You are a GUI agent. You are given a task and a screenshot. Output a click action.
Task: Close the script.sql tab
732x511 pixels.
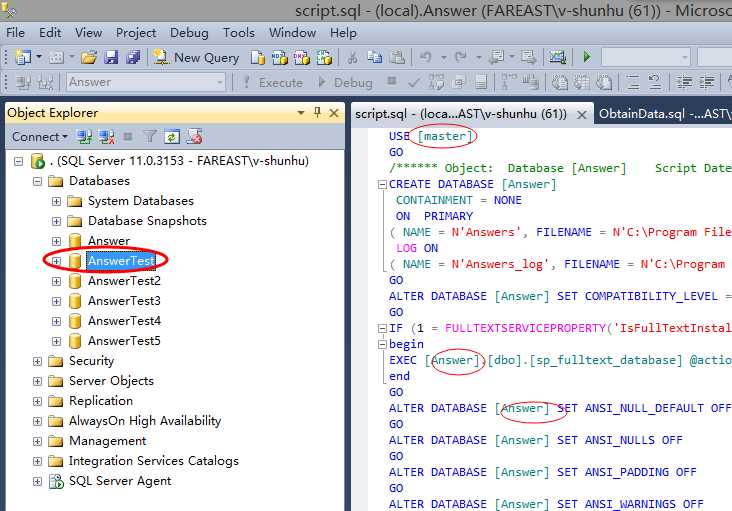pyautogui.click(x=581, y=114)
